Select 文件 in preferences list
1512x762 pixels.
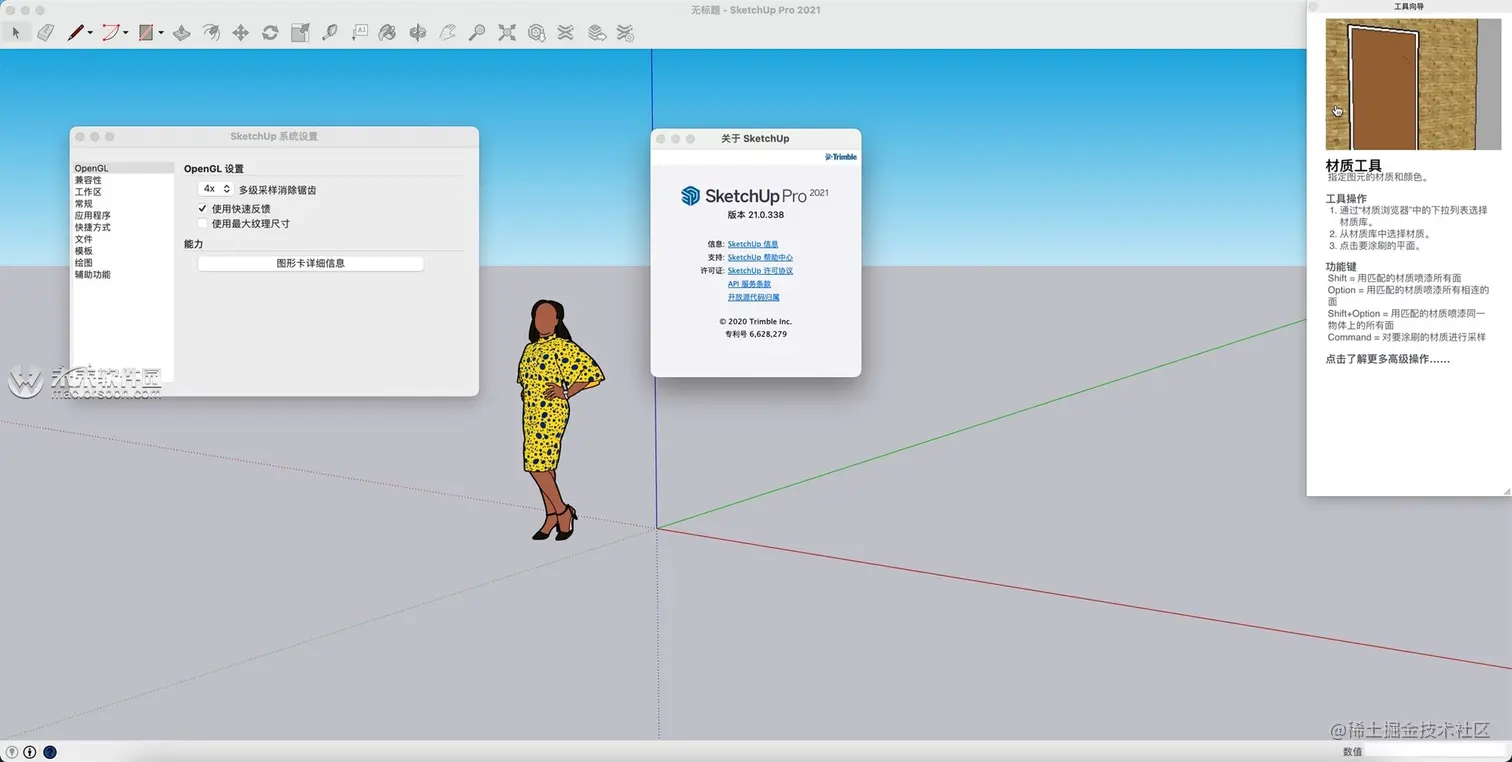coord(123,239)
